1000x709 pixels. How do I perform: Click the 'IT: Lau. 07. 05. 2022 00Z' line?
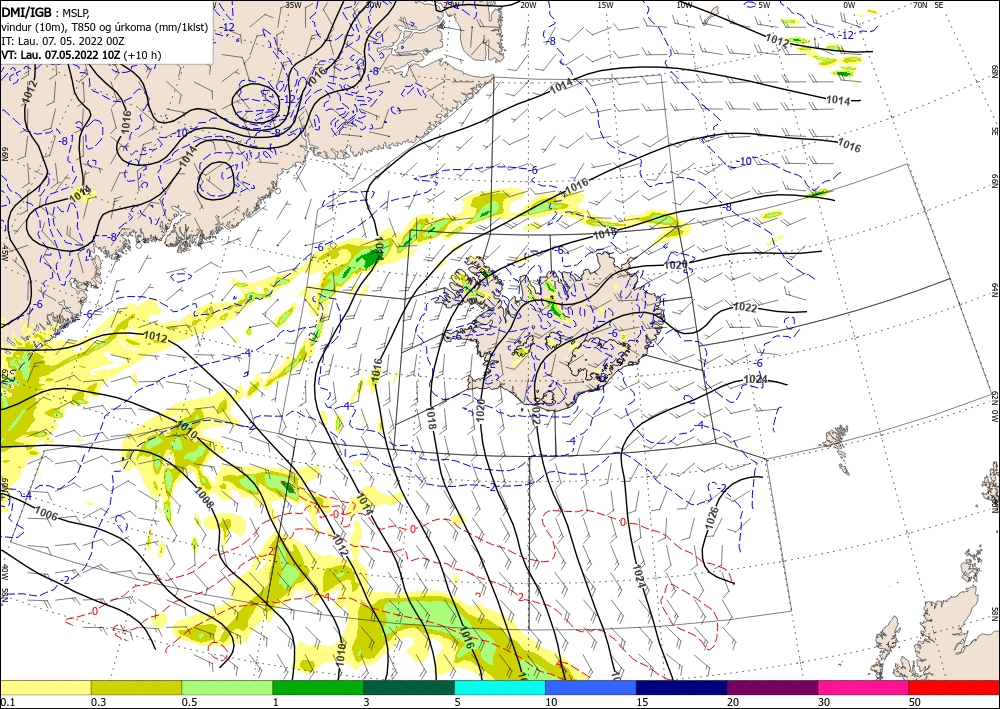tap(61, 41)
